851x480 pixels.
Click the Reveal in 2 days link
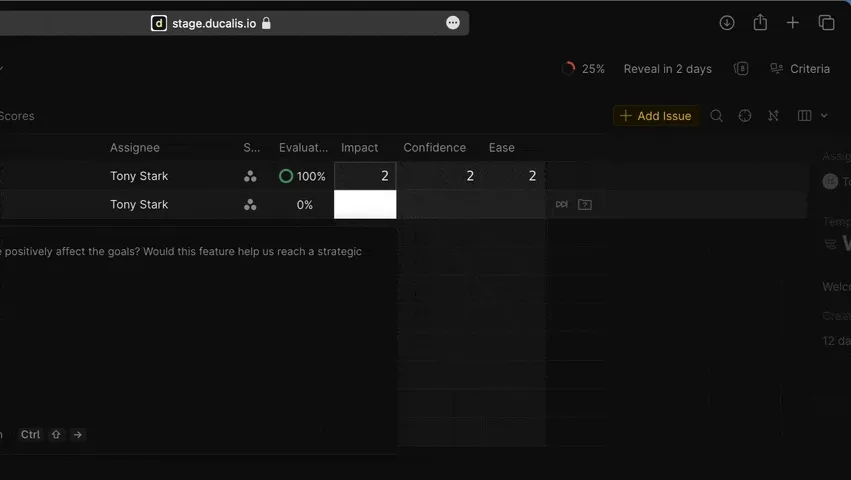pos(667,69)
